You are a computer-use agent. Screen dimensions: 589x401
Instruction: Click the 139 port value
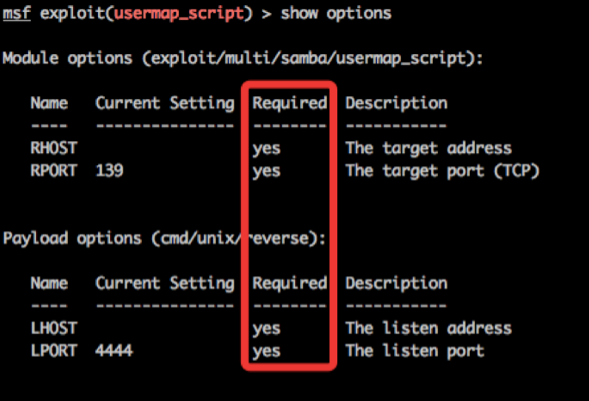click(x=109, y=170)
